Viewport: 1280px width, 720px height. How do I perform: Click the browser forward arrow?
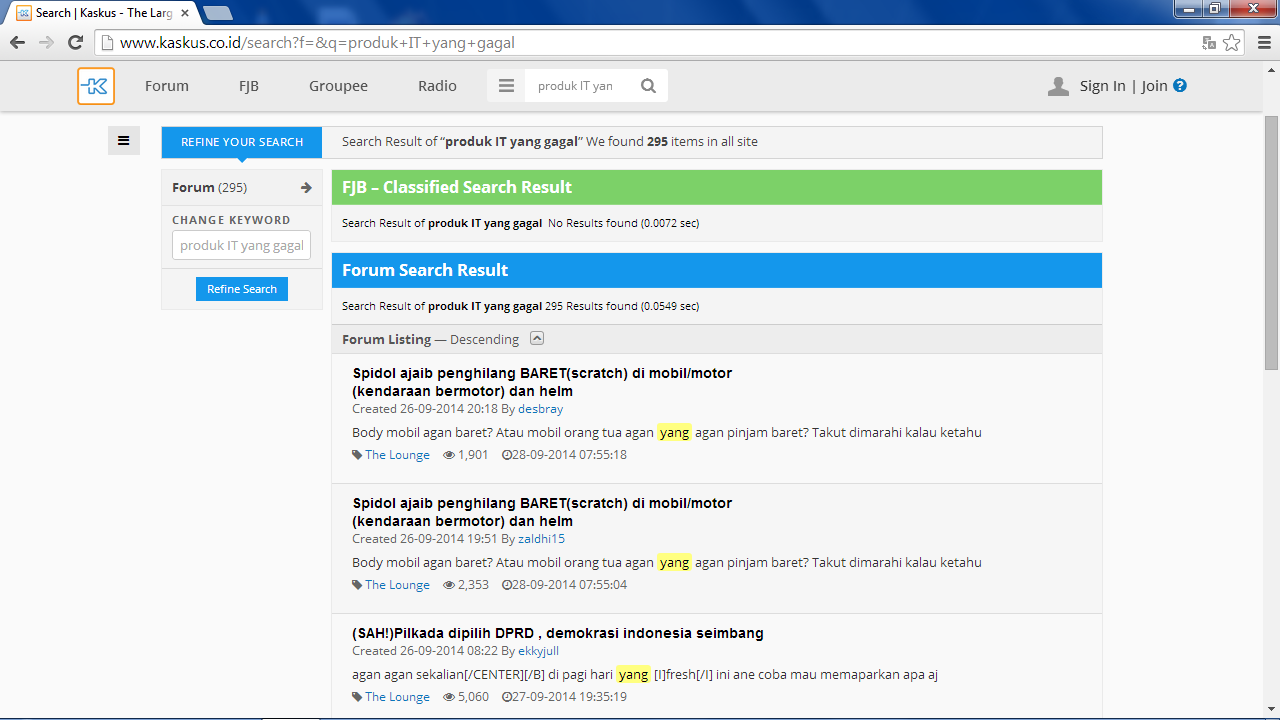46,43
